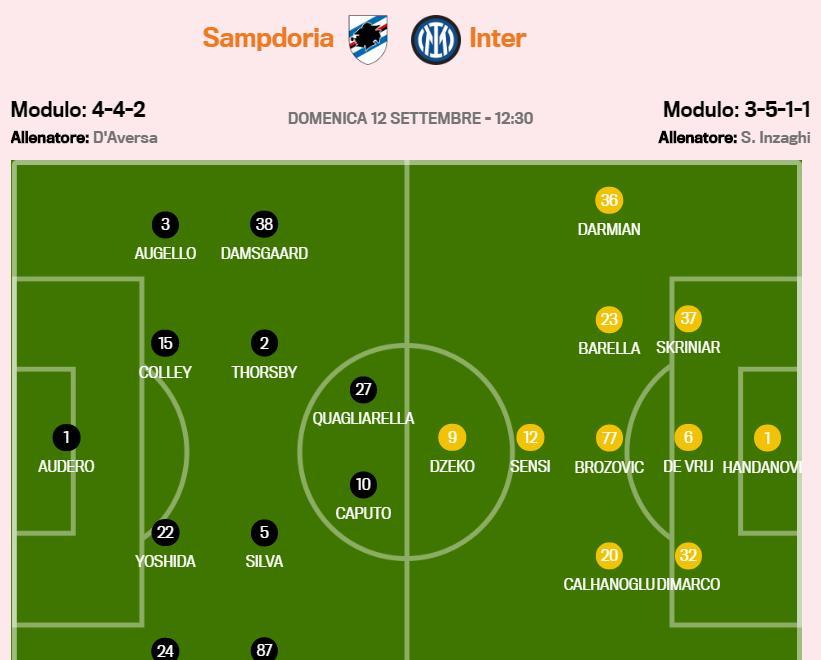Select Damsgaard's number 38 badge
821x660 pixels.
[x=264, y=225]
